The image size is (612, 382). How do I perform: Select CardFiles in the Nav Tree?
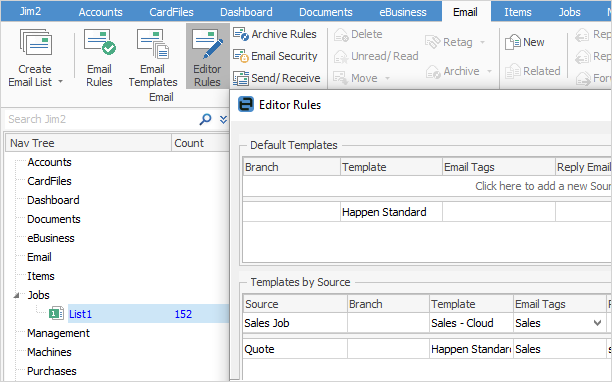[x=50, y=181]
